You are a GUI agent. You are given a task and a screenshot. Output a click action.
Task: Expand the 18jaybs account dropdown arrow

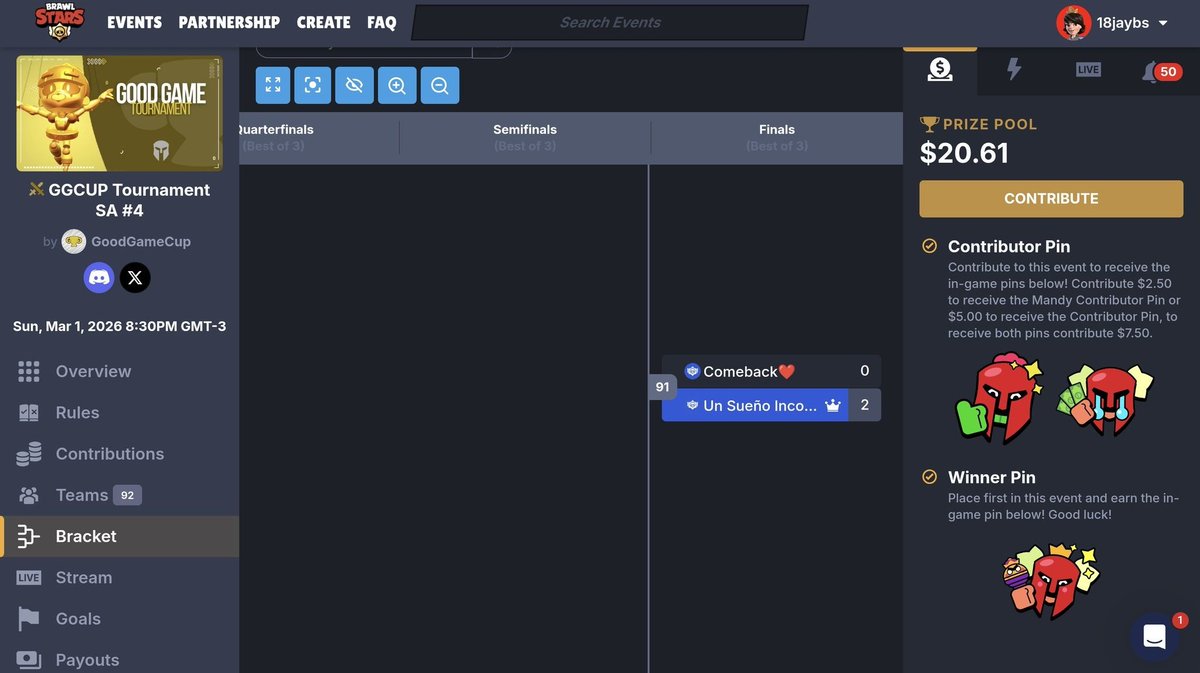(x=1163, y=23)
